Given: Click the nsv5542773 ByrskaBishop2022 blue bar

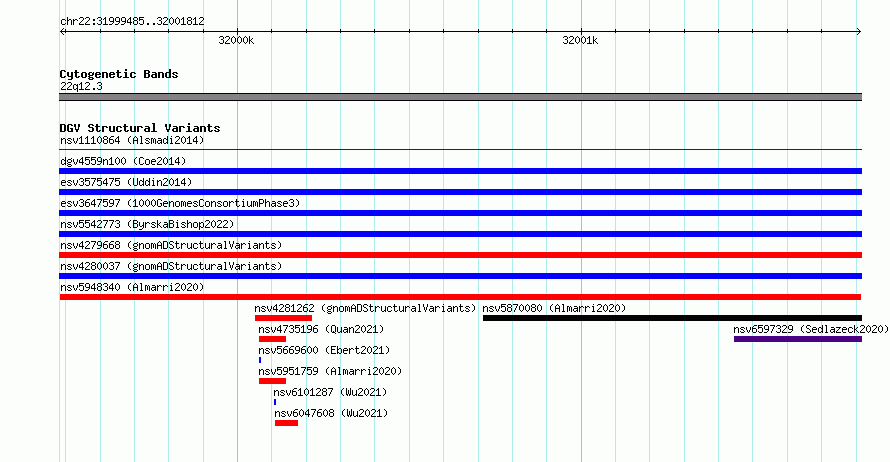Looking at the screenshot, I should [460, 234].
